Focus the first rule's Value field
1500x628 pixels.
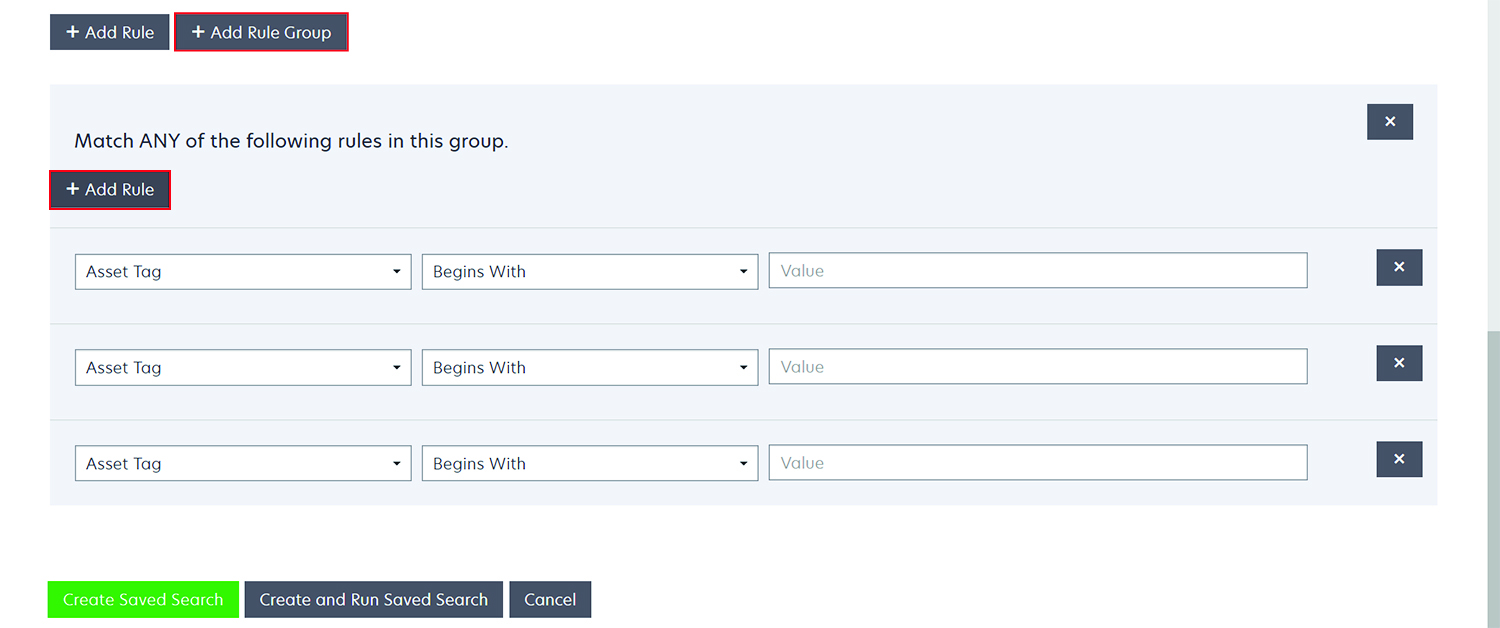(1037, 271)
